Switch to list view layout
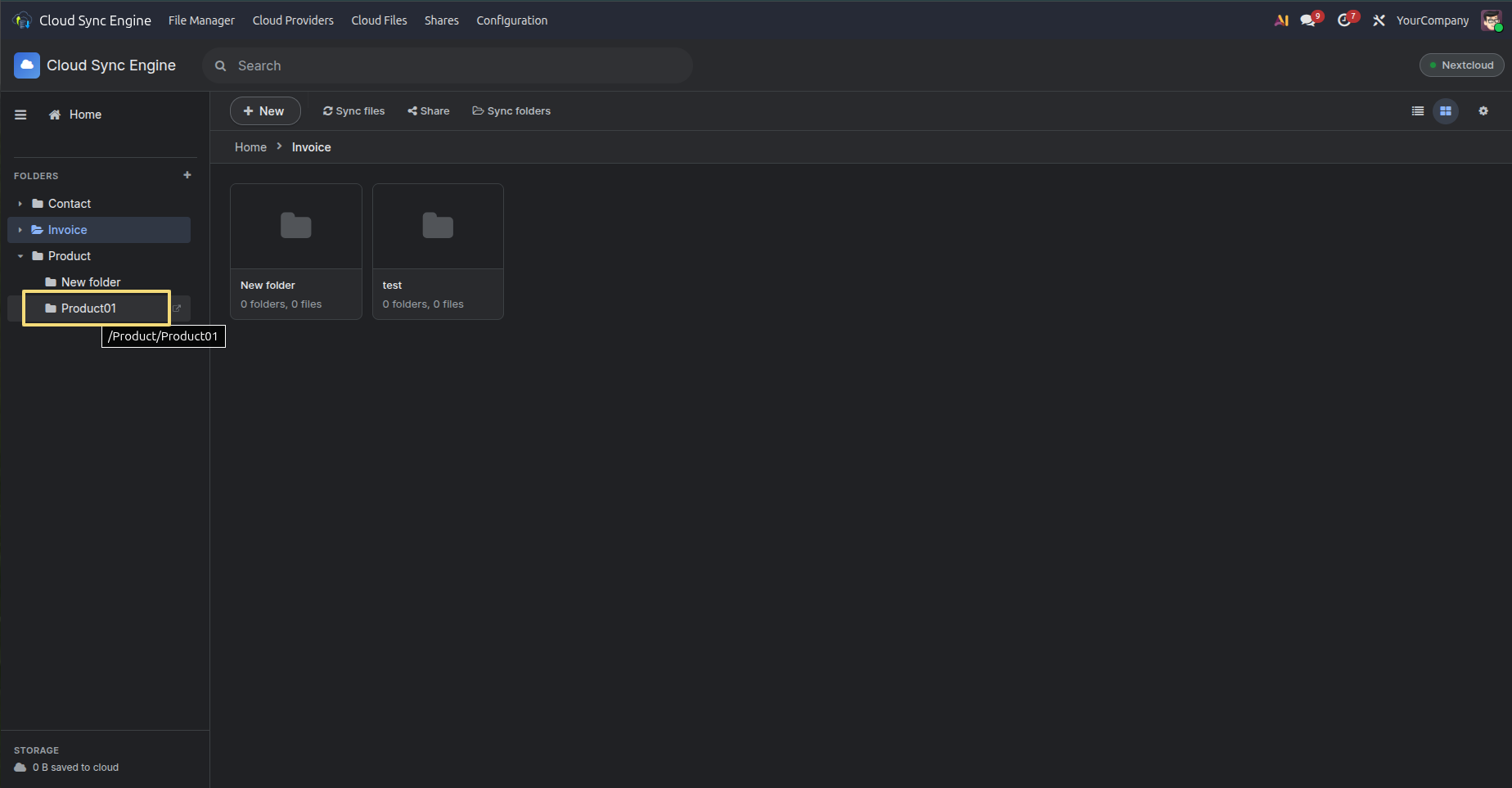 point(1418,111)
